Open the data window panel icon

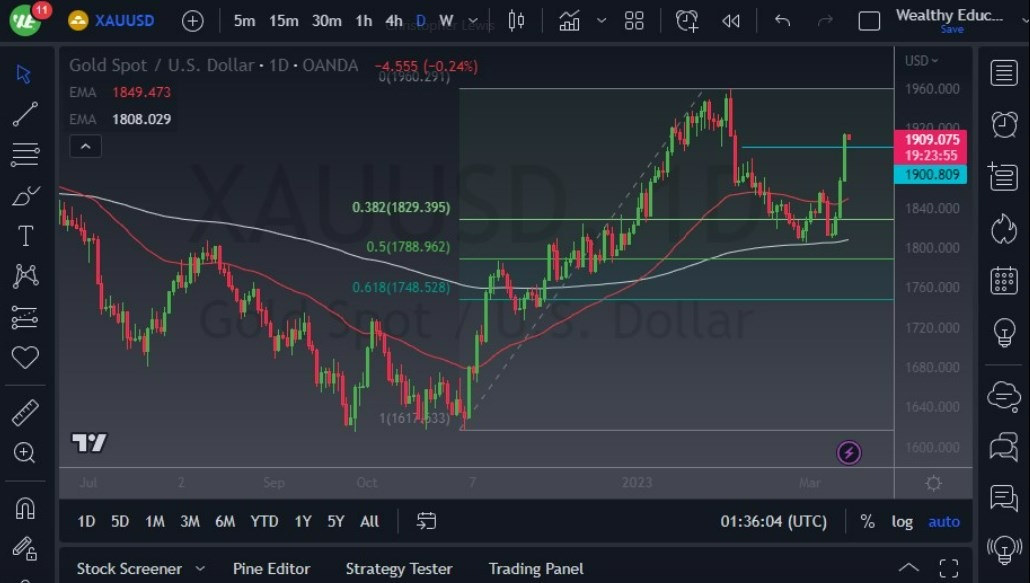(1003, 176)
